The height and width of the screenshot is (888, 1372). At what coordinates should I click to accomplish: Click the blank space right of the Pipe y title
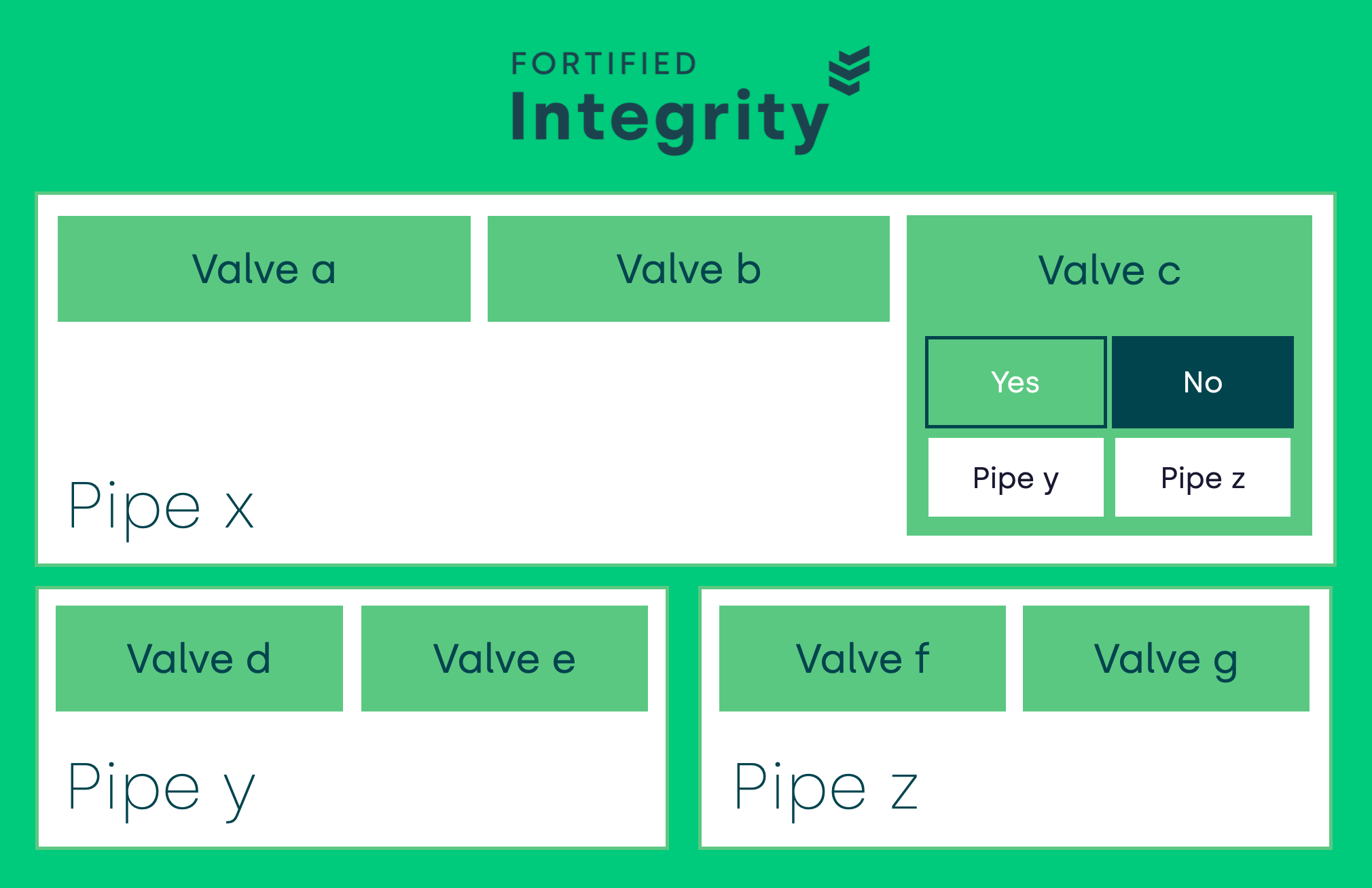click(462, 788)
